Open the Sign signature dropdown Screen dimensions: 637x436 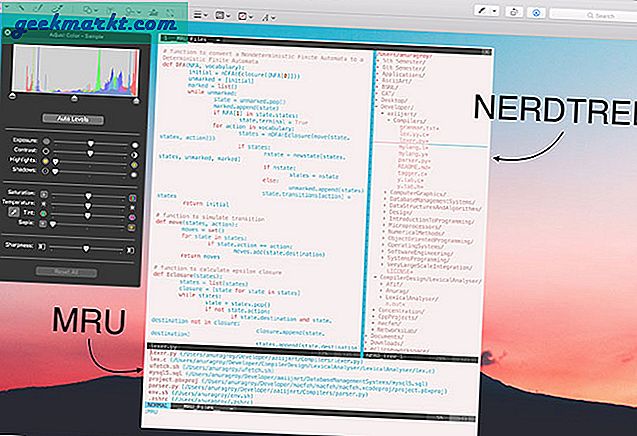click(133, 11)
